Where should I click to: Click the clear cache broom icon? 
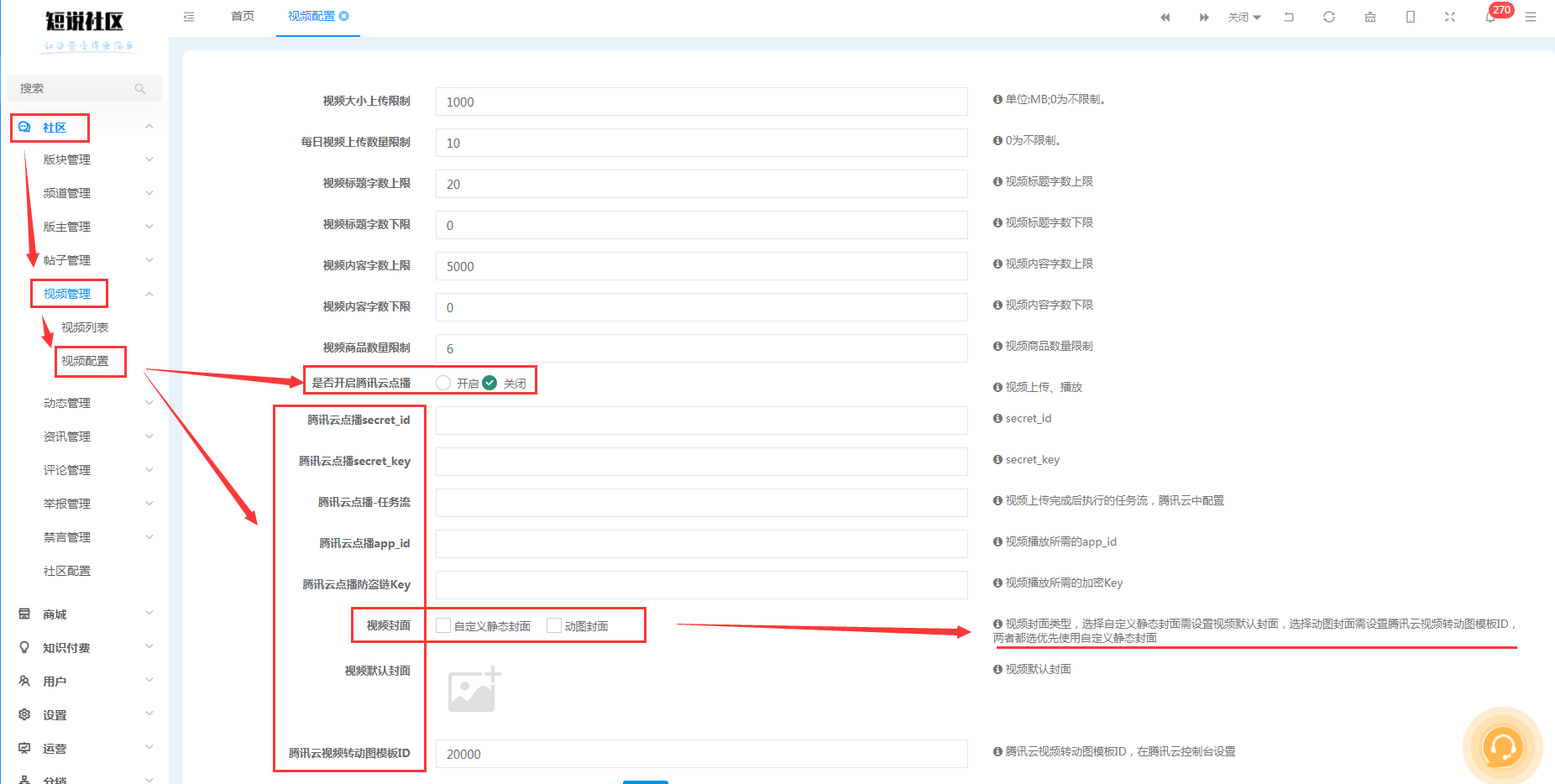tap(1370, 17)
